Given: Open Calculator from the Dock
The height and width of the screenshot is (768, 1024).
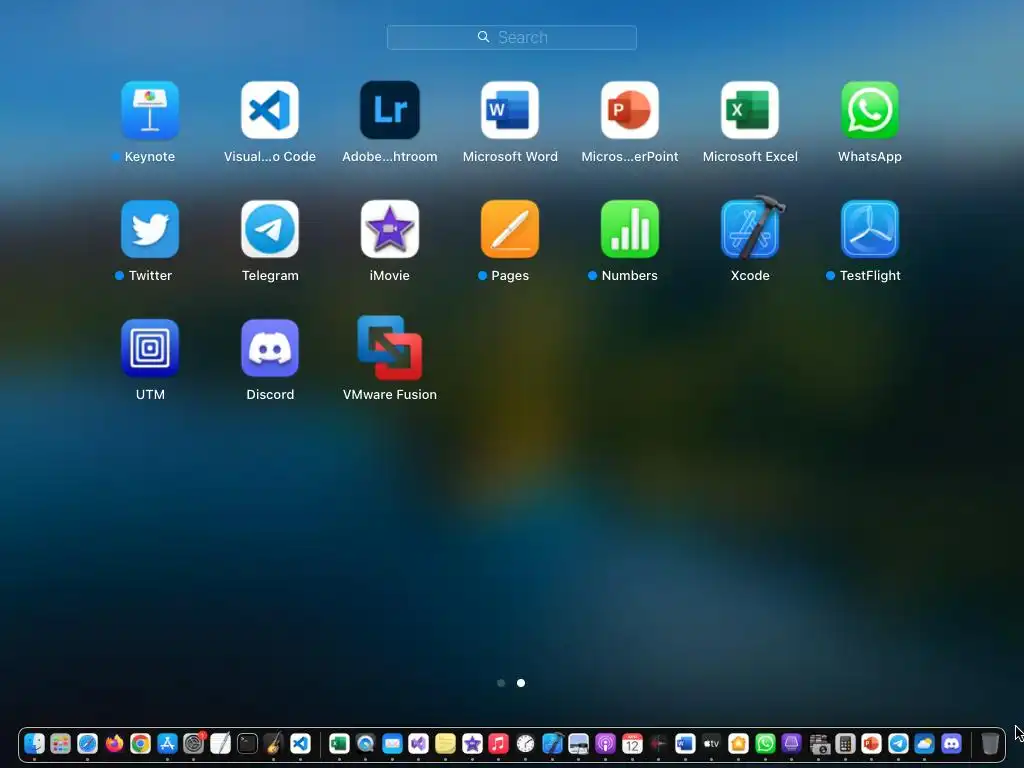Looking at the screenshot, I should [845, 743].
